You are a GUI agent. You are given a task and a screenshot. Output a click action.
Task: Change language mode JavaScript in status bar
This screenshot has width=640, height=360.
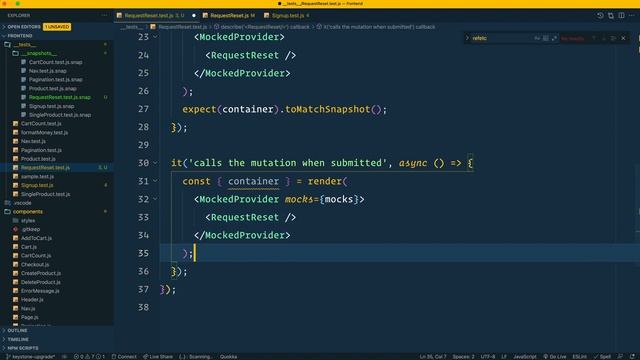(x=525, y=357)
